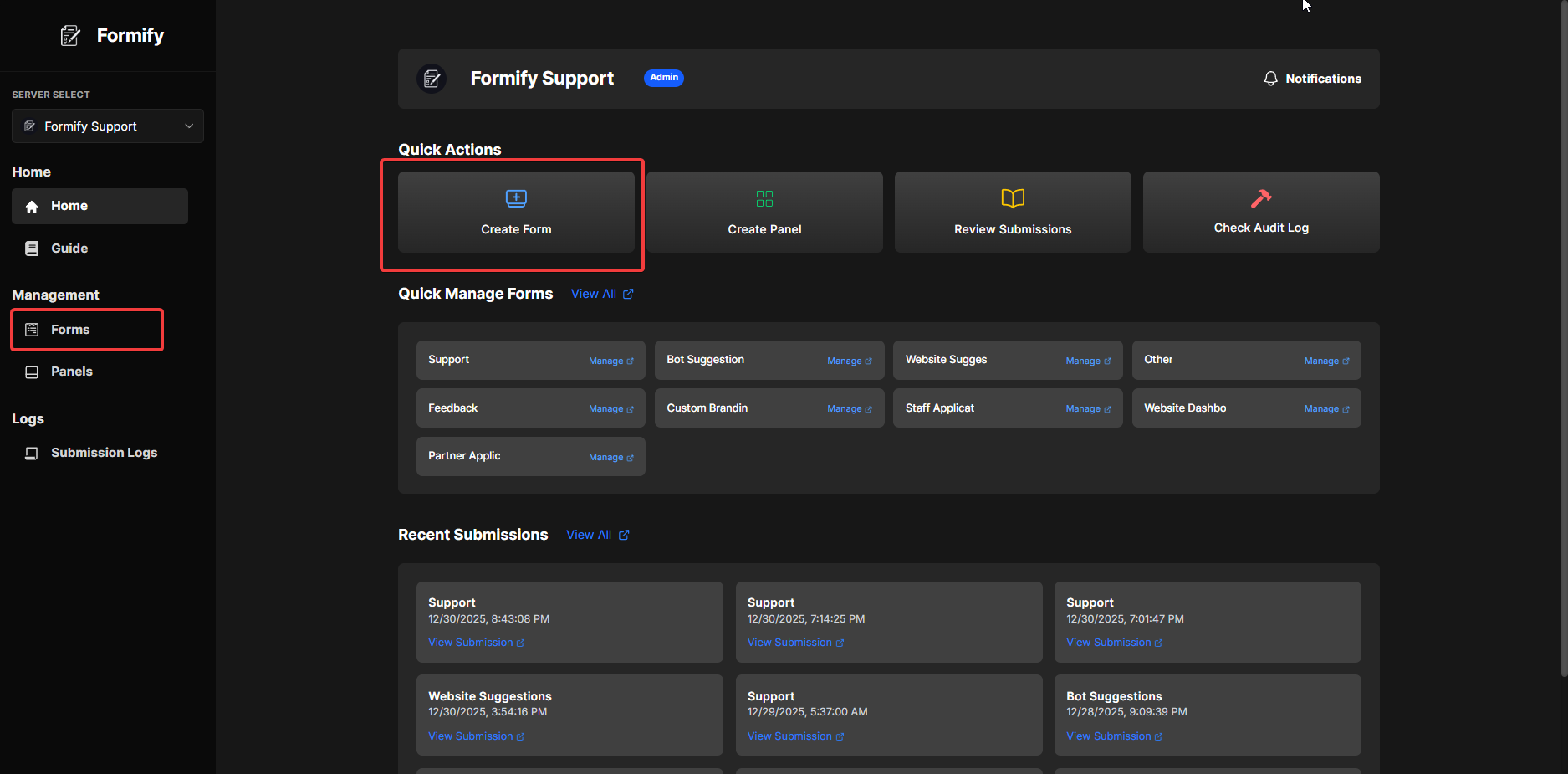Click the external link icon beside Recent Submissions View All
This screenshot has width=1568, height=774.
(624, 536)
